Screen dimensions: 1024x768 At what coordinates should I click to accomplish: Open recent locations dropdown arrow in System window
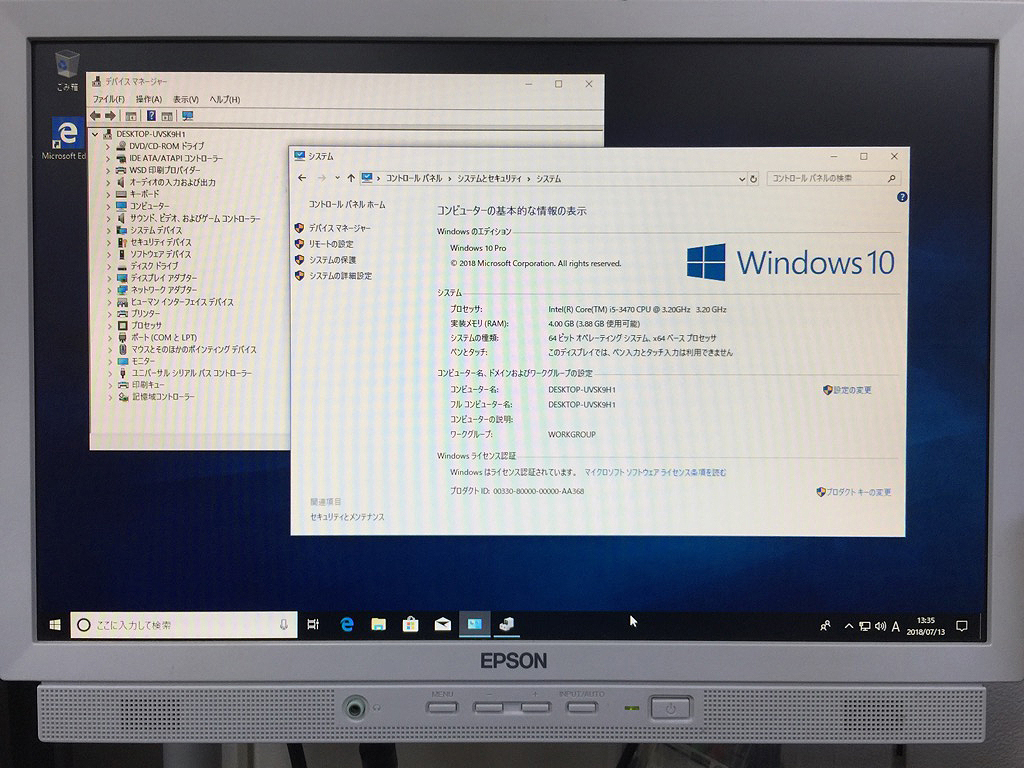(x=337, y=178)
